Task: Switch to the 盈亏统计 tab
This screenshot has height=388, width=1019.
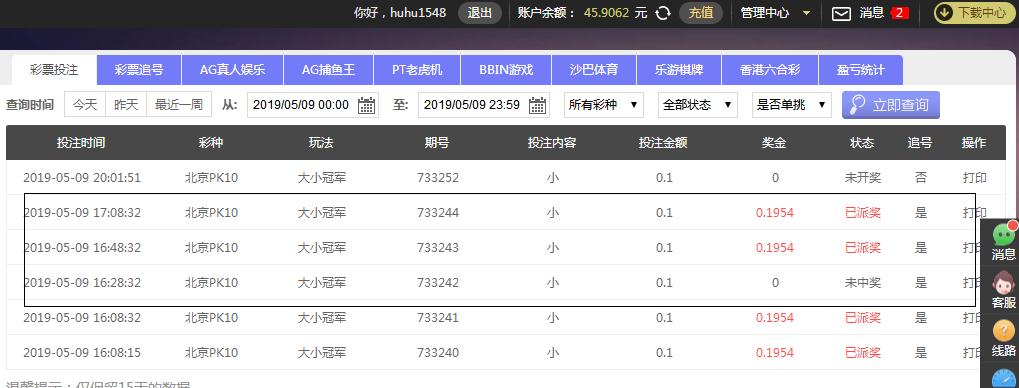Action: tap(860, 70)
